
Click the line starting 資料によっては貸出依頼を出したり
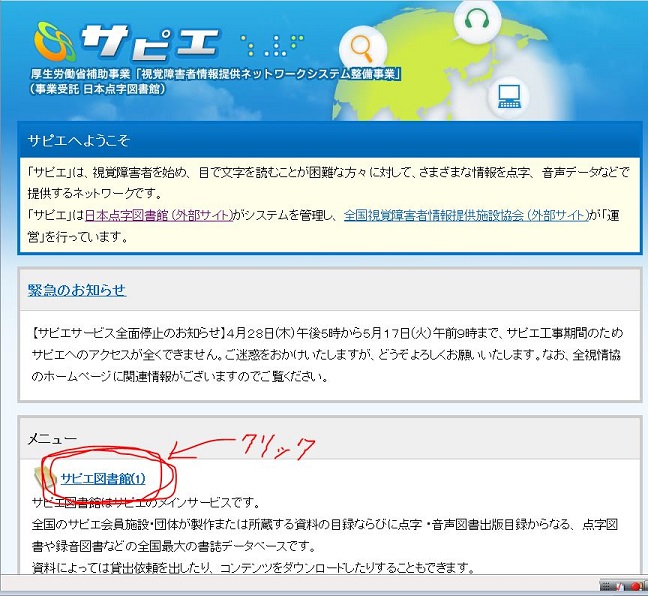point(253,568)
